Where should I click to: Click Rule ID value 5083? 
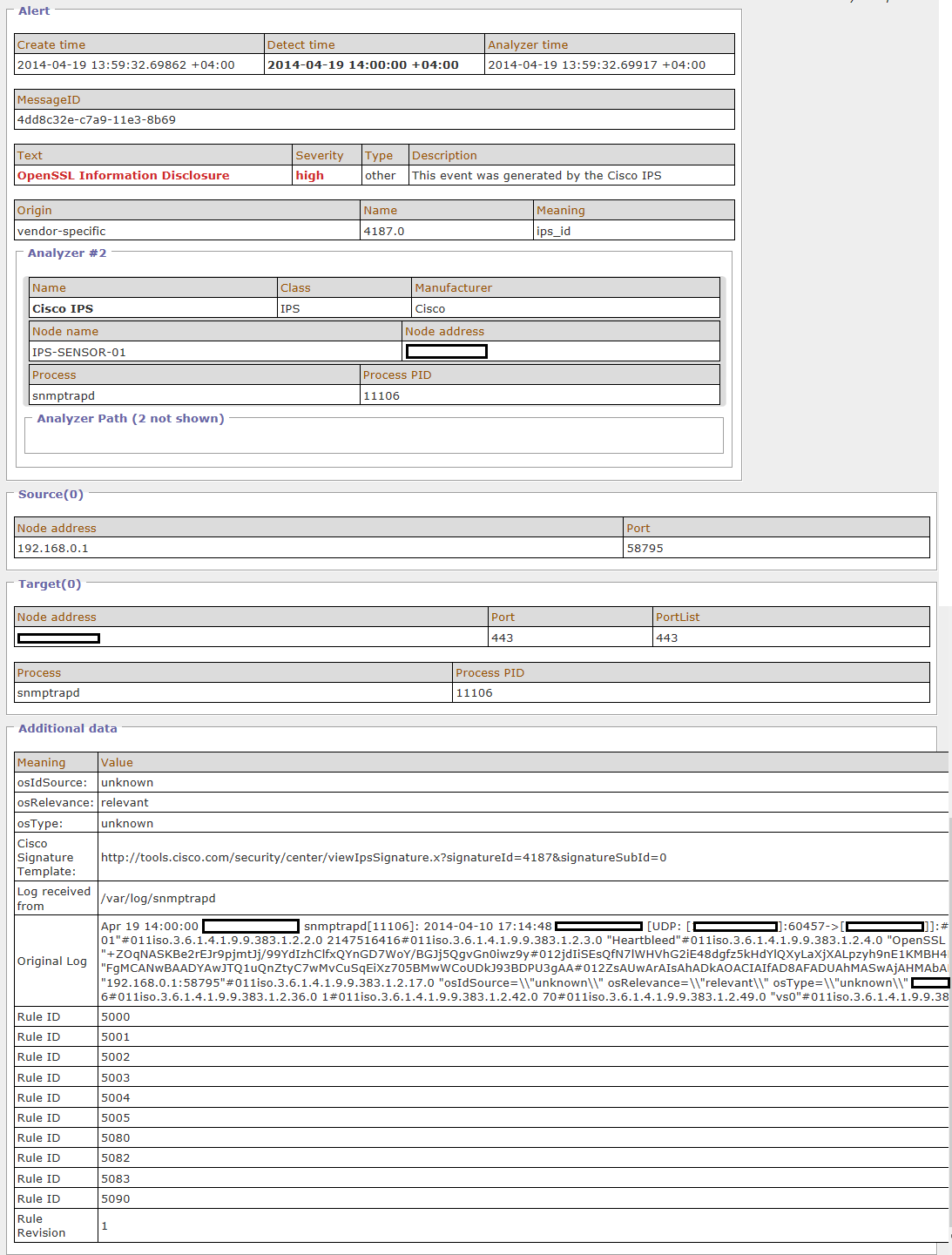(x=116, y=1179)
